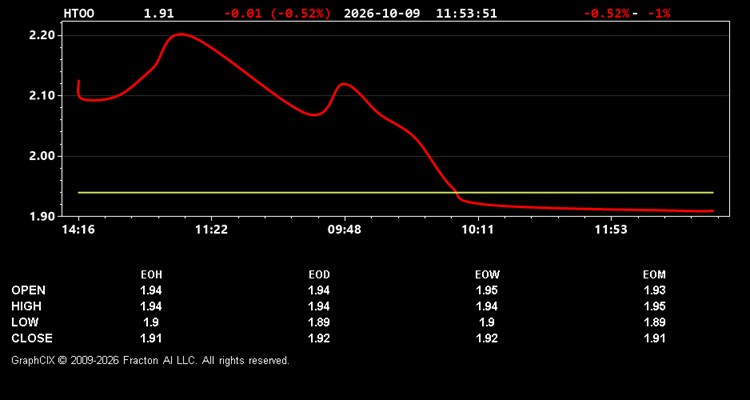The height and width of the screenshot is (400, 750).
Task: Click the 09:48 time axis label
Action: click(345, 230)
